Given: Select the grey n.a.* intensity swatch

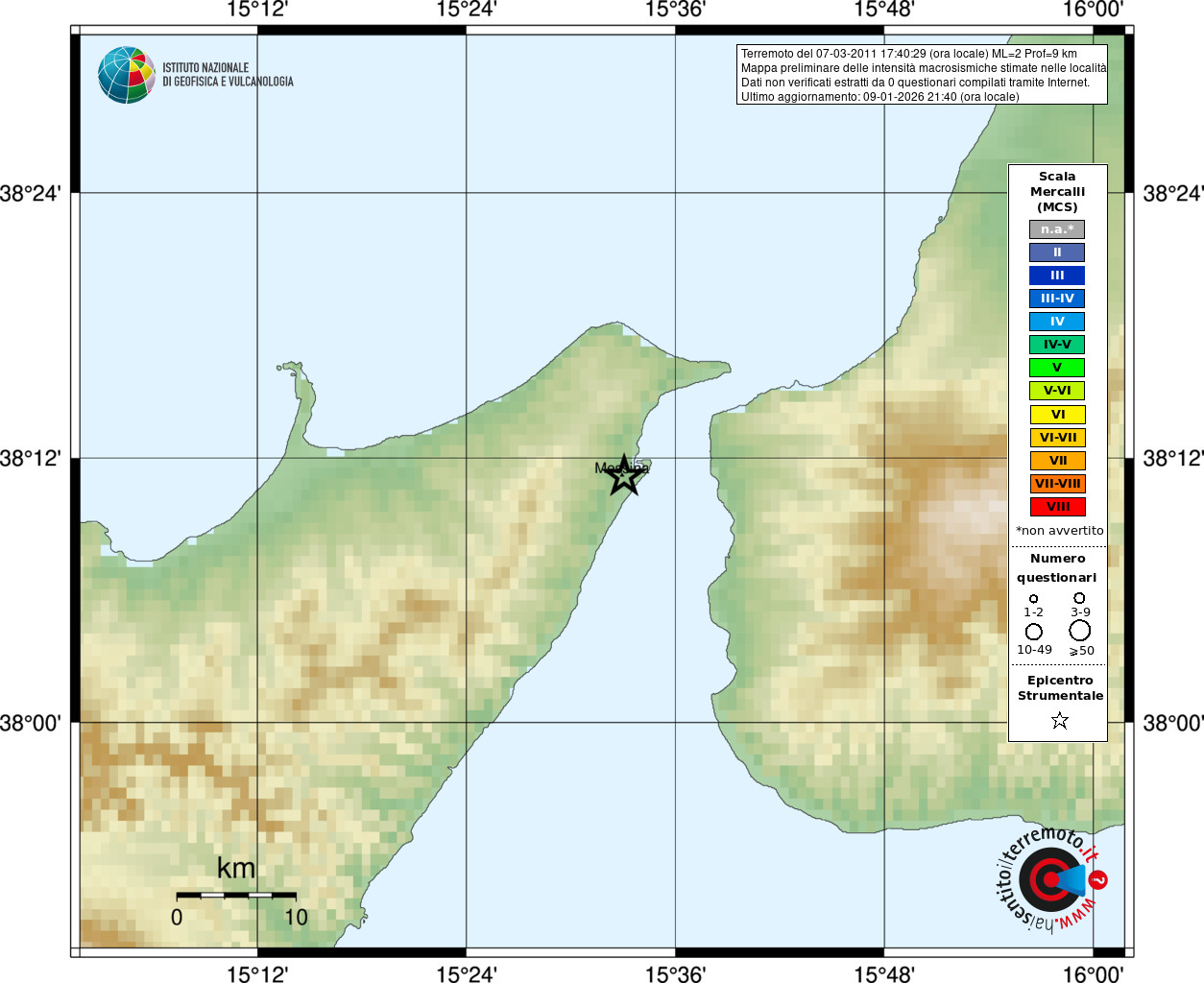Looking at the screenshot, I should click(1057, 229).
